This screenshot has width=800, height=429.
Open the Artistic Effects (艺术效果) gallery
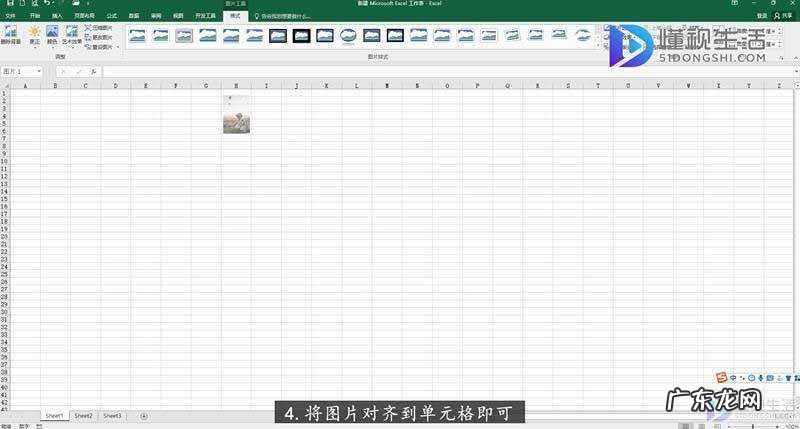point(72,35)
